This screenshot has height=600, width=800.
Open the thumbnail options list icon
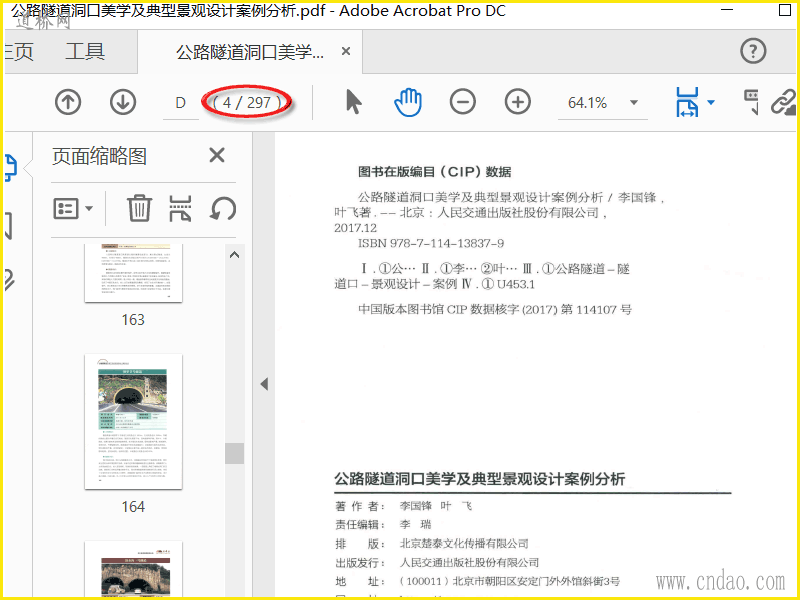click(66, 208)
